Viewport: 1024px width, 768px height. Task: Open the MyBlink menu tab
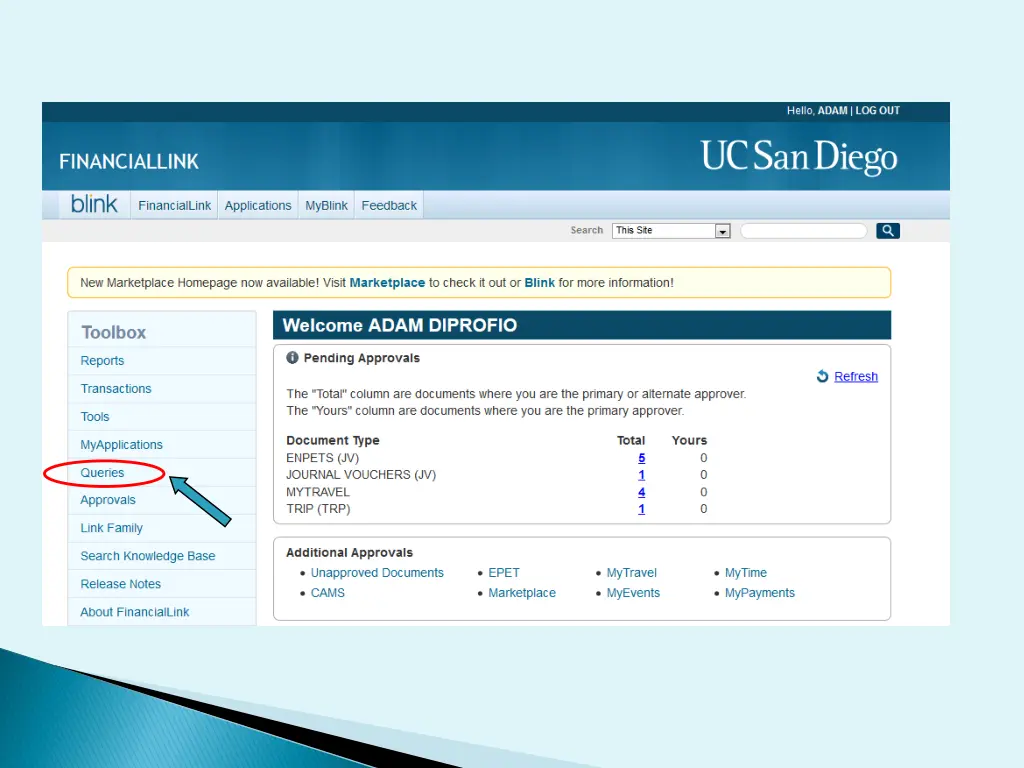tap(327, 206)
